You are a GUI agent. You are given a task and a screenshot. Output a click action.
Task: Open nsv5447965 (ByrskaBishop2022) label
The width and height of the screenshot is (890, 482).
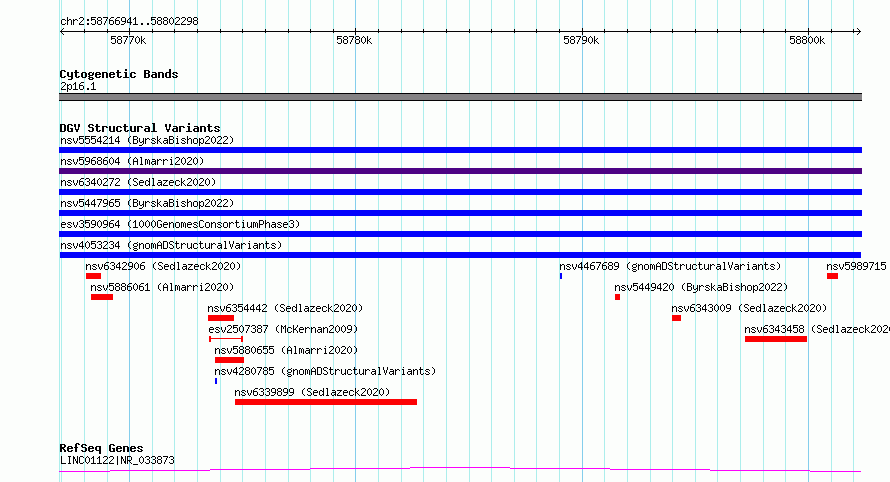[x=147, y=203]
